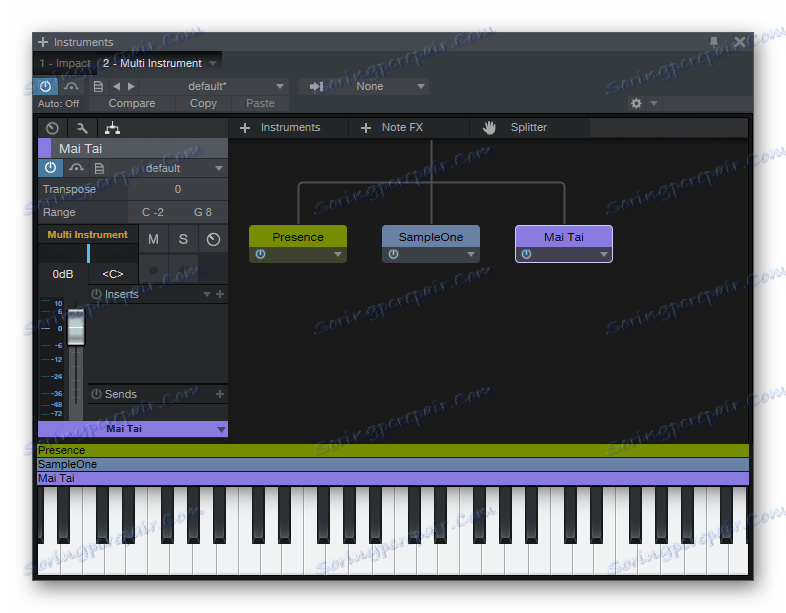Click the 0dB volume value
Viewport: 786px width, 613px height.
click(x=63, y=274)
